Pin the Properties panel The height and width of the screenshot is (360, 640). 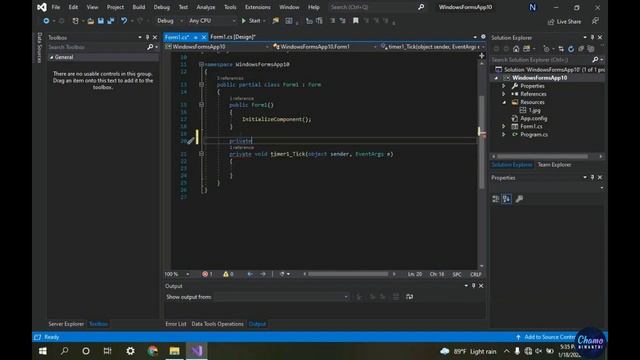592,178
